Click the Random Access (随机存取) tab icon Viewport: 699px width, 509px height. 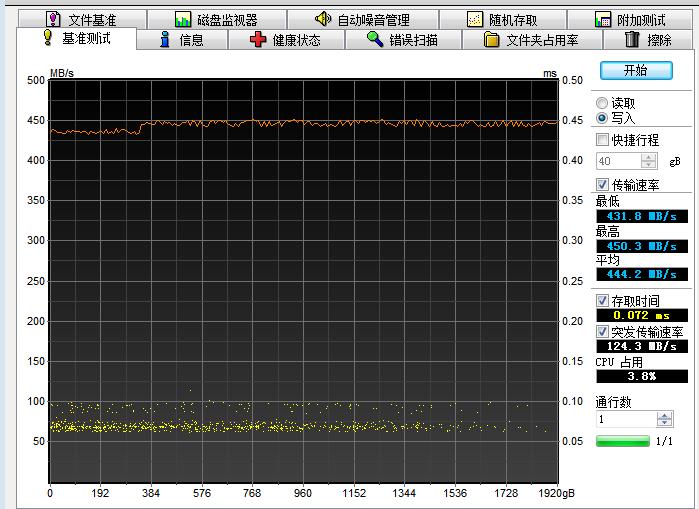pyautogui.click(x=475, y=20)
